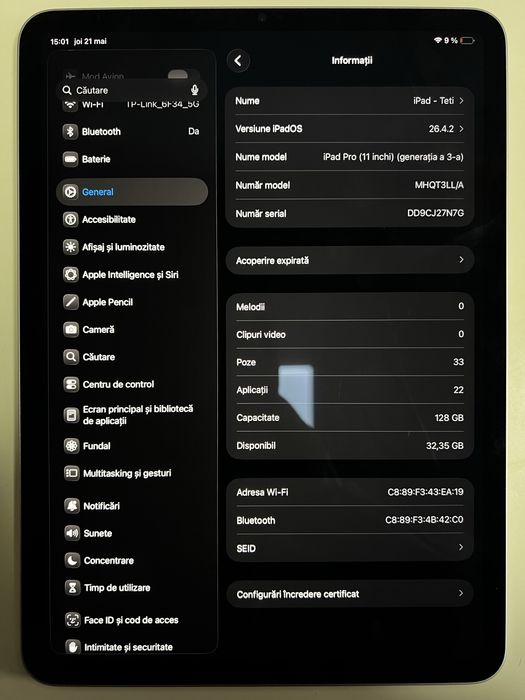The image size is (525, 700).
Task: Select Bluetooth label in sidebar
Action: pos(101,132)
